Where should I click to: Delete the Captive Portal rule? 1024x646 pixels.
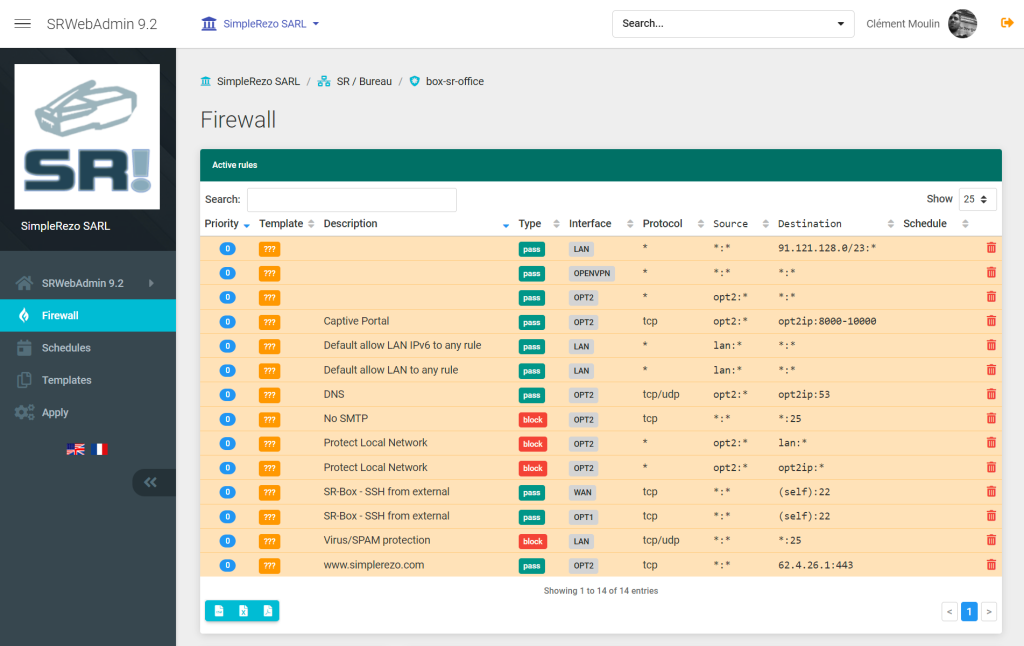click(991, 321)
